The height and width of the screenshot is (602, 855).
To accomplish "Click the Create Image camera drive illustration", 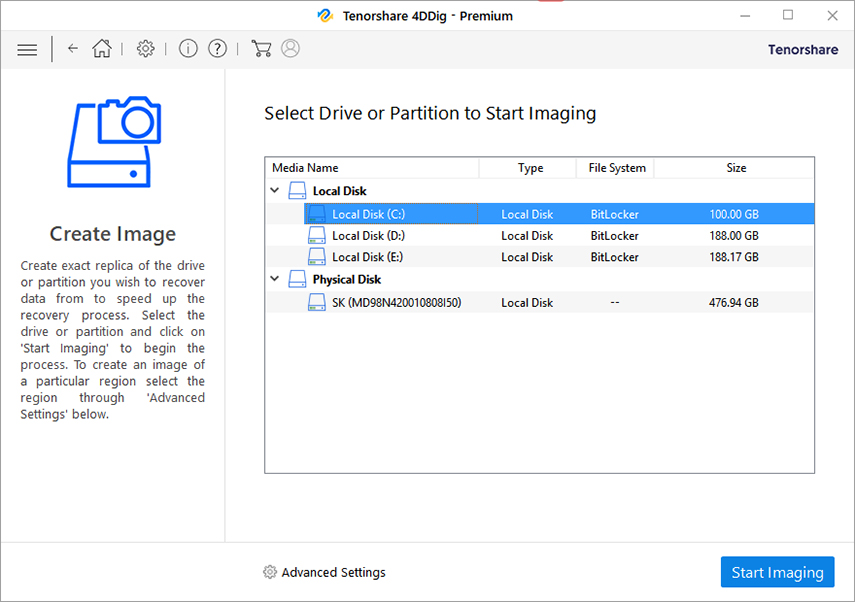I will [x=114, y=142].
